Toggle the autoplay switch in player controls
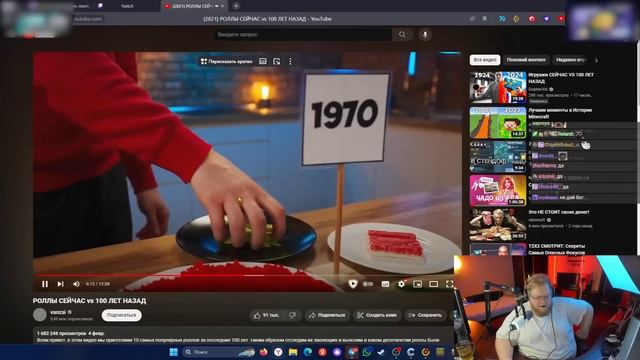 point(368,284)
